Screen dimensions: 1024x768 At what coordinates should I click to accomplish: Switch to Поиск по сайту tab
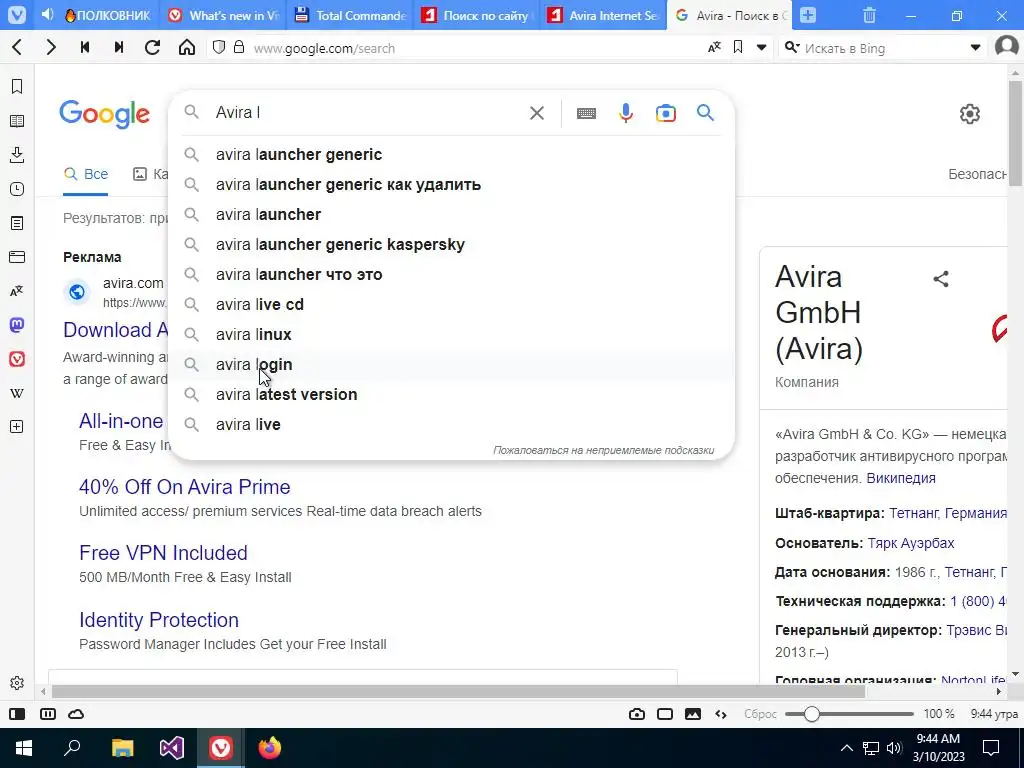[477, 15]
